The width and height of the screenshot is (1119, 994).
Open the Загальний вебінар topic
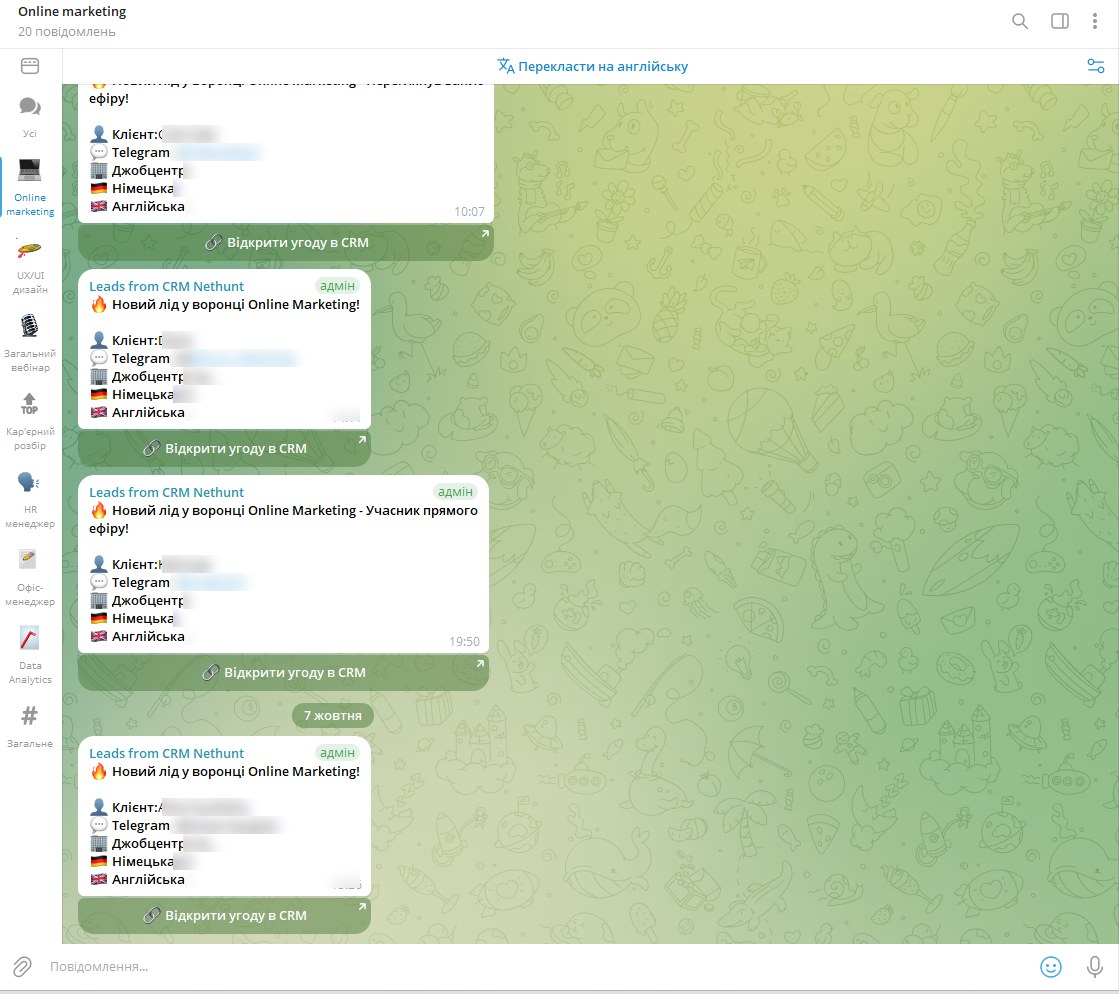(x=30, y=344)
